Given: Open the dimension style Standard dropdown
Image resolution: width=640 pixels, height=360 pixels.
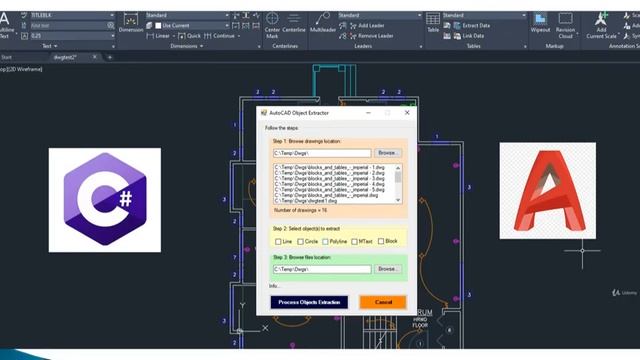Looking at the screenshot, I should (x=227, y=15).
